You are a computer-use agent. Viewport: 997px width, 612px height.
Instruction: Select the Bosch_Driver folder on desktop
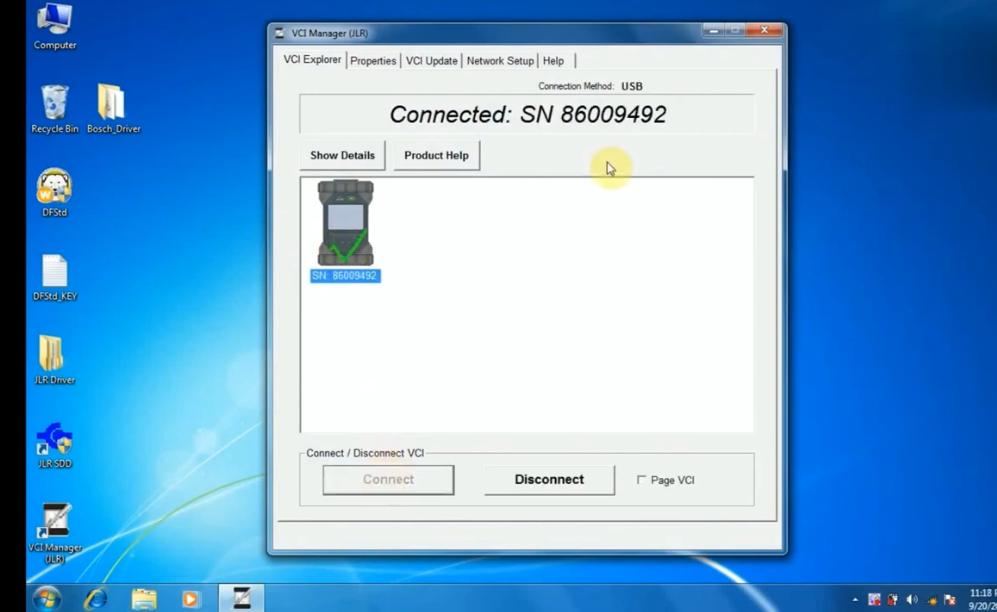point(113,109)
